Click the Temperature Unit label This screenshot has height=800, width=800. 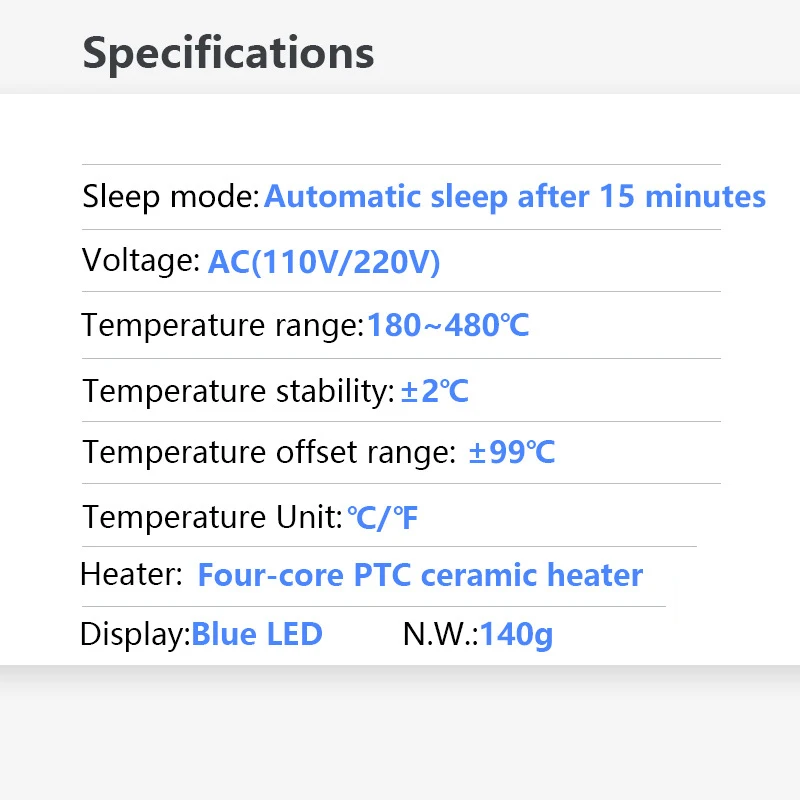coord(212,517)
